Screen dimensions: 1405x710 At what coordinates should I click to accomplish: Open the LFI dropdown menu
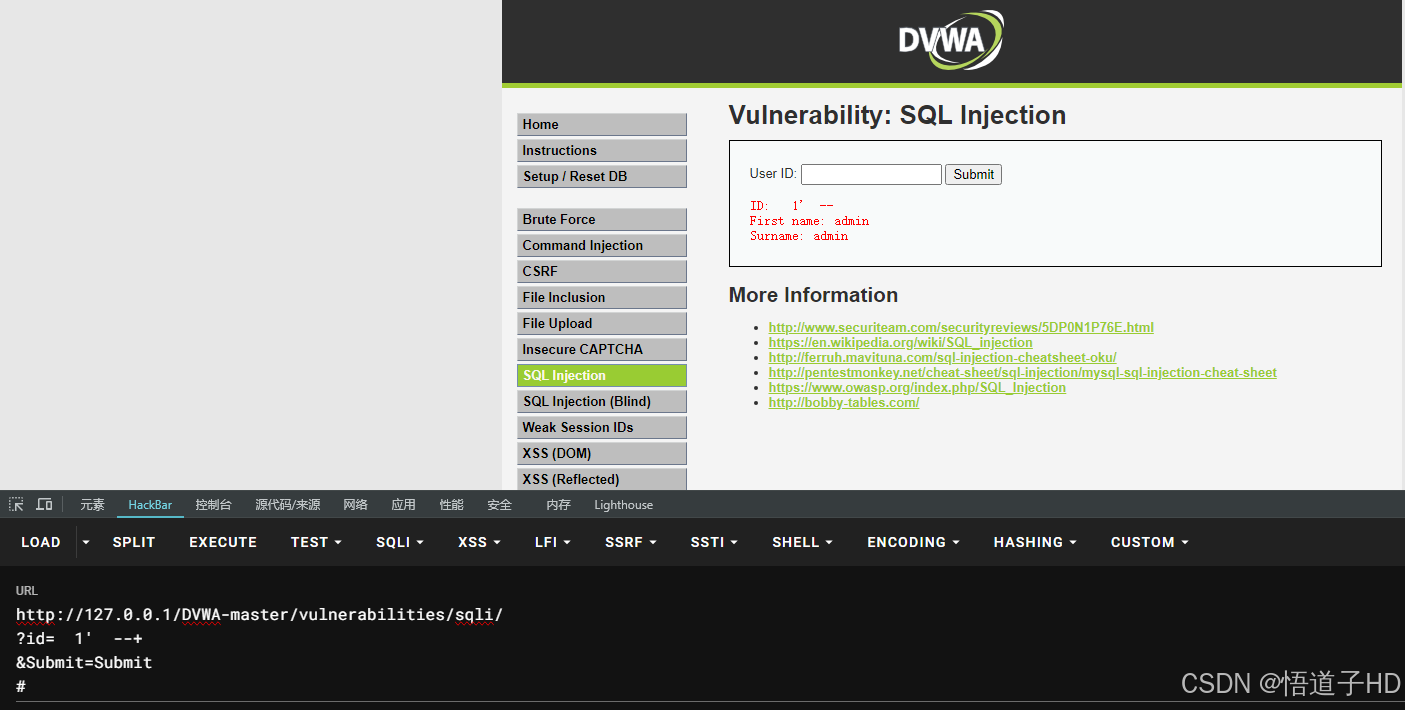click(553, 542)
